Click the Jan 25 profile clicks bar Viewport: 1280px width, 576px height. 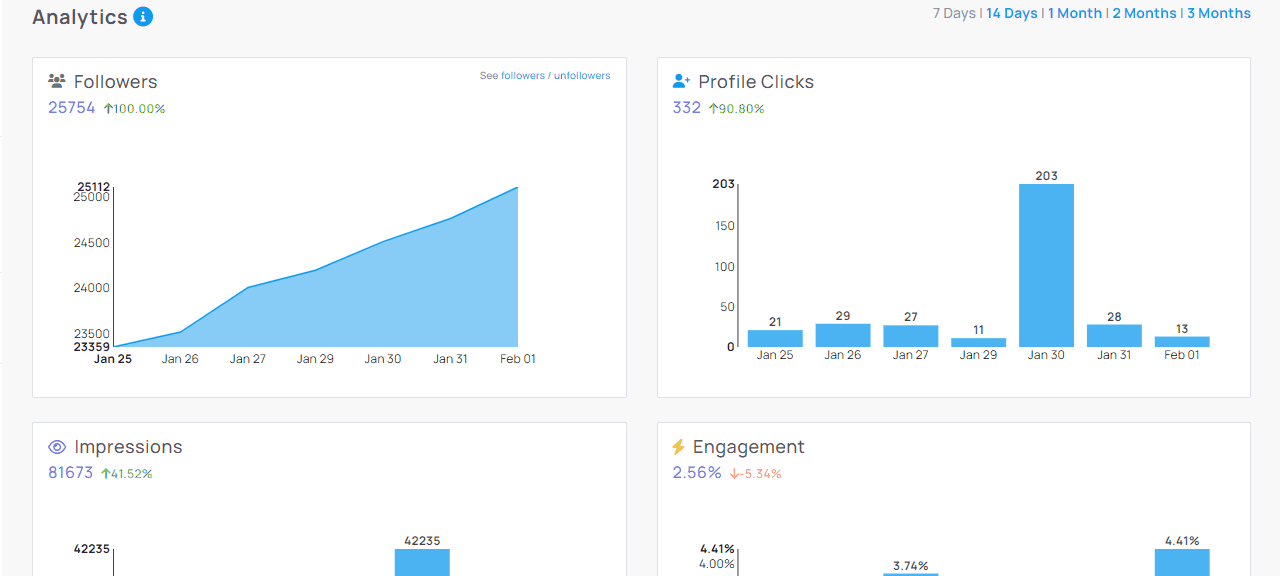(775, 339)
